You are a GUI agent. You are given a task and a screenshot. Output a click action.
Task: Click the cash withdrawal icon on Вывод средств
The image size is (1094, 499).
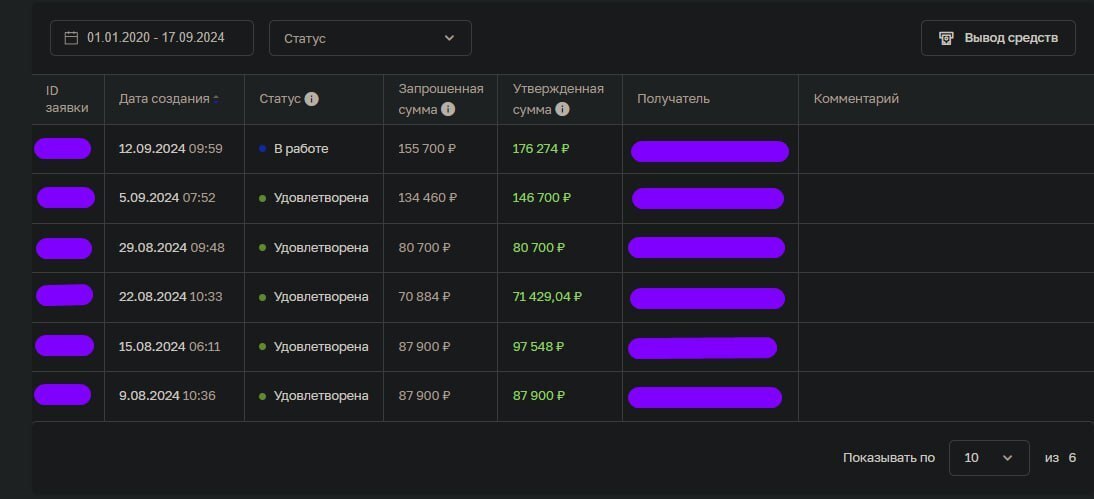(946, 38)
